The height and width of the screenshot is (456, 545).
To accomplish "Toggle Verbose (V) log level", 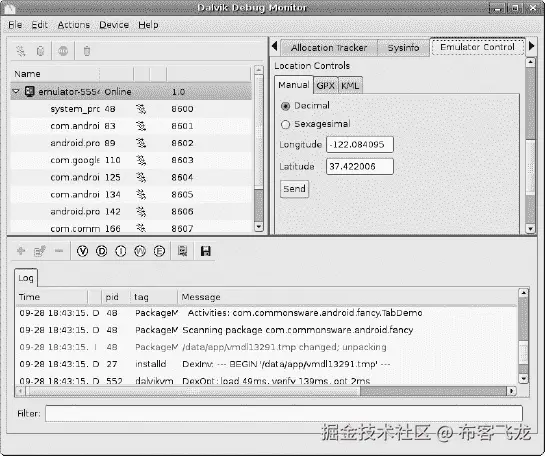I will [x=82, y=251].
